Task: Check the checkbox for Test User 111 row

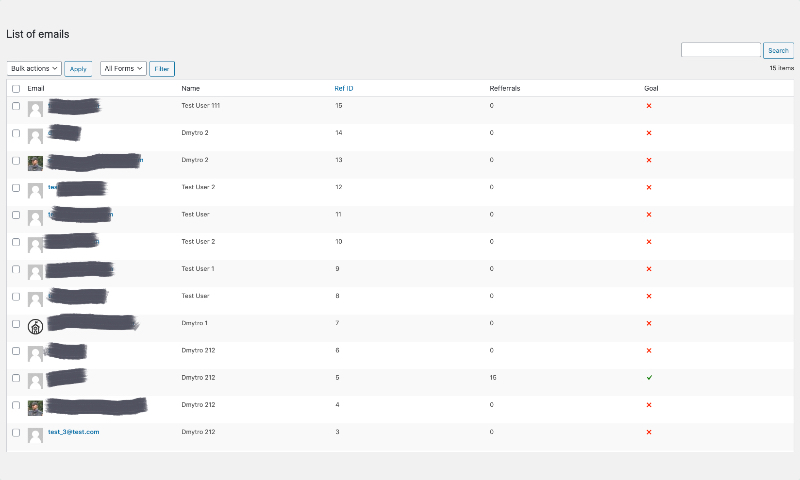Action: point(16,106)
